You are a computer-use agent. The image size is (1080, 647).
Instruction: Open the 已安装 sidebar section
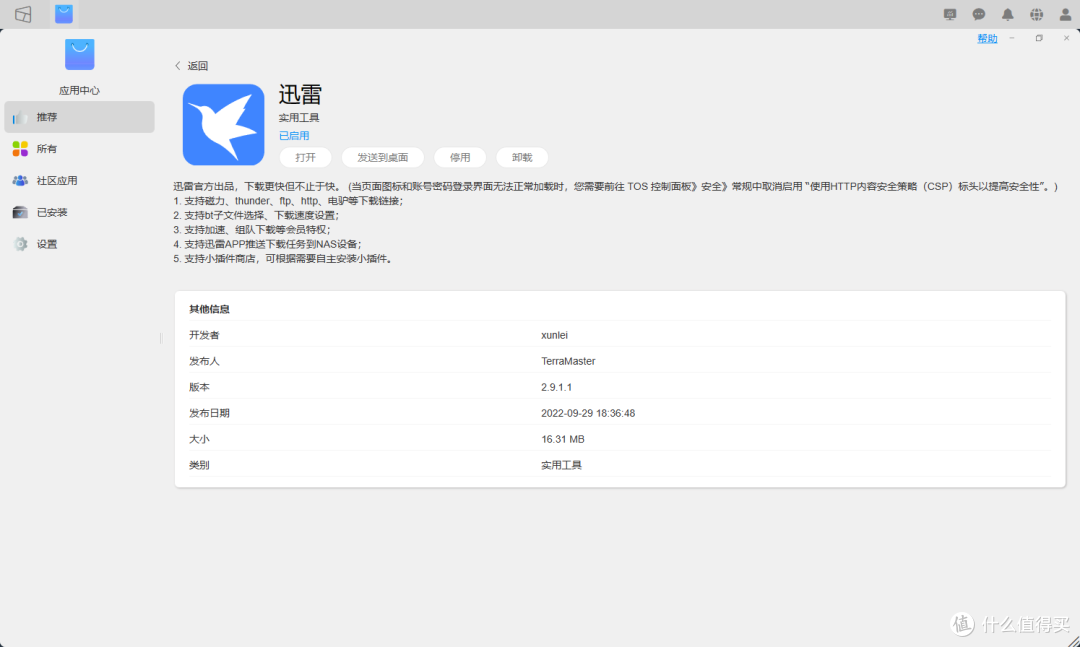(x=79, y=212)
